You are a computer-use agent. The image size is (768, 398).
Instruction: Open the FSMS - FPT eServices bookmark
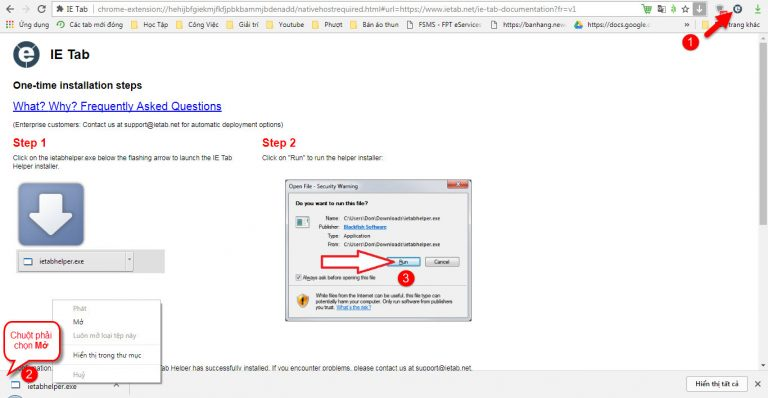[444, 24]
